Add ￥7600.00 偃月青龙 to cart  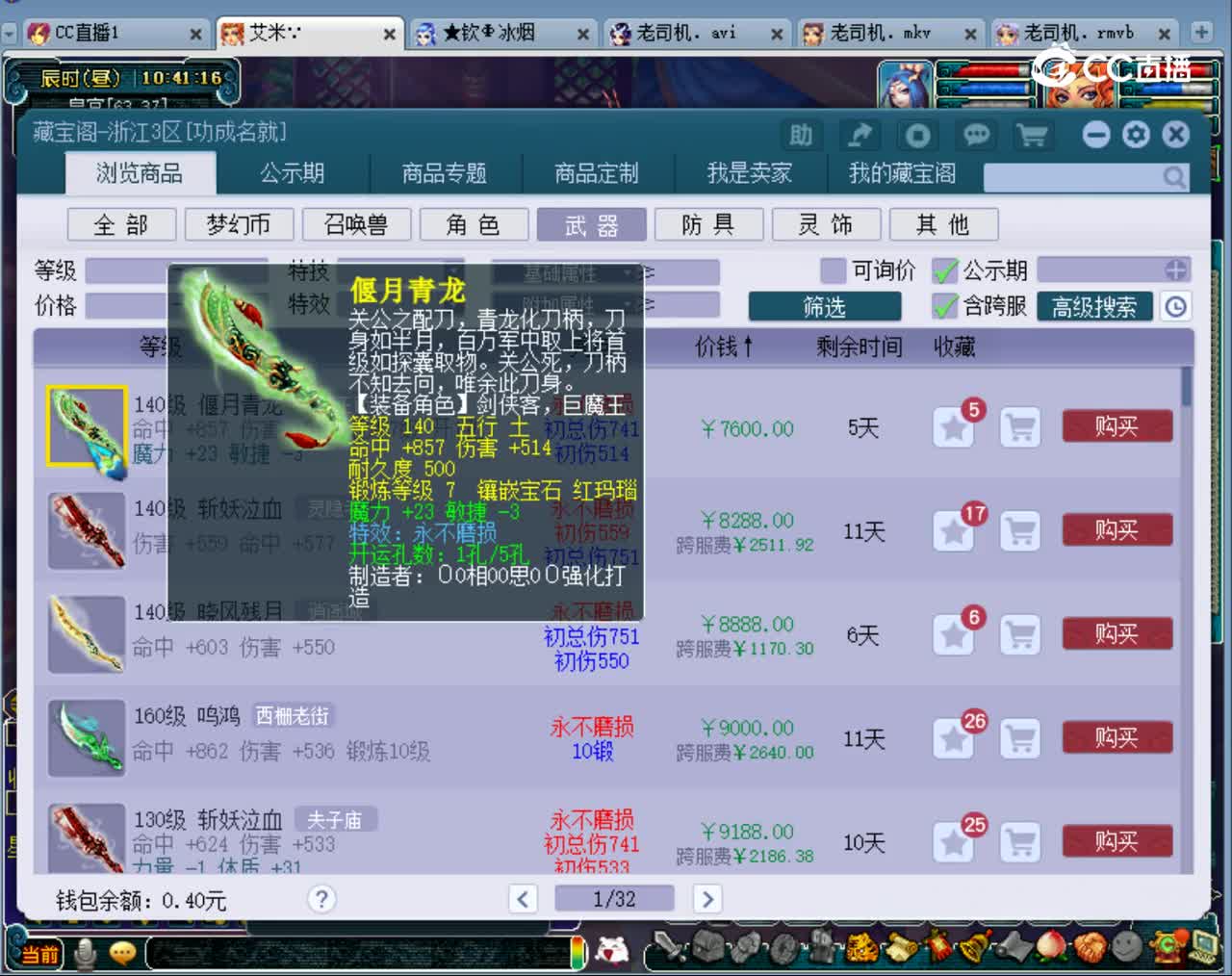click(x=1020, y=427)
